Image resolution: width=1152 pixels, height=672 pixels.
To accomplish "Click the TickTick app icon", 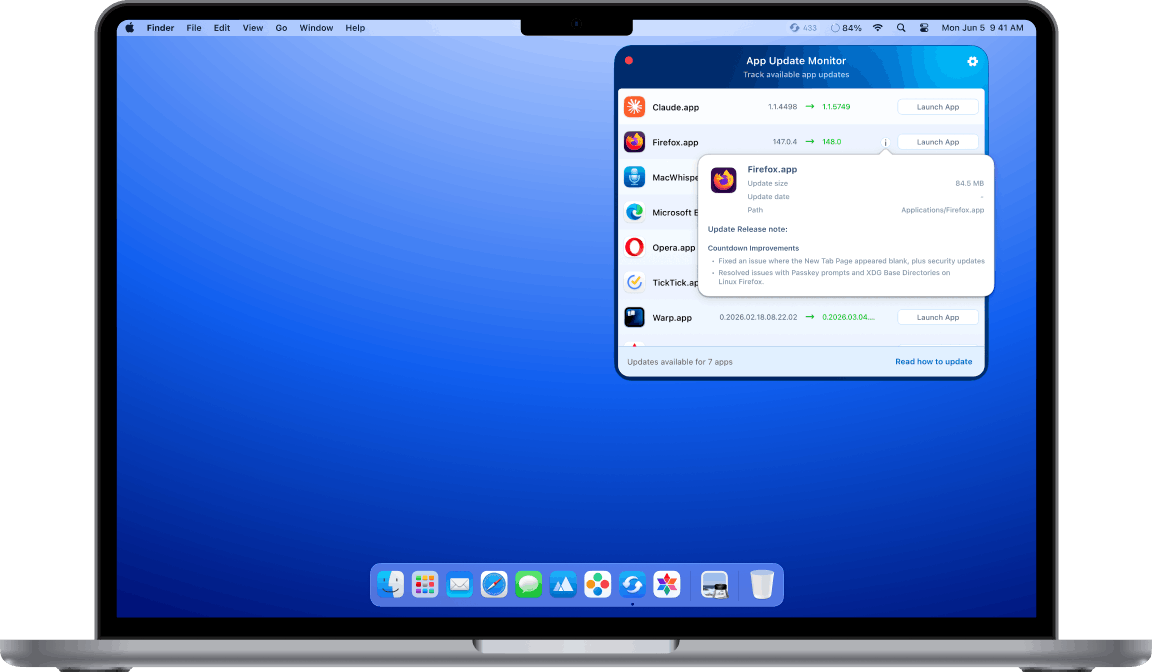I will [634, 282].
